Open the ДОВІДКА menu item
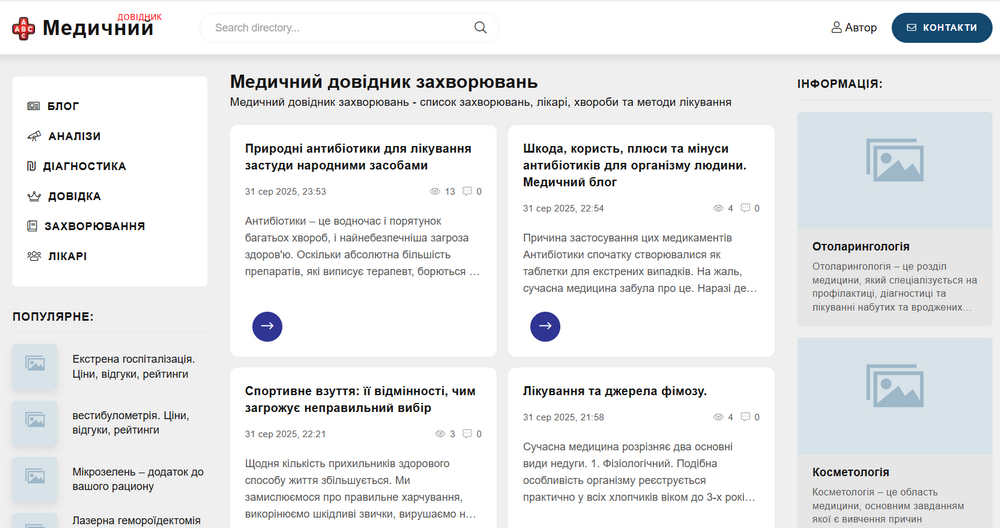This screenshot has width=1000, height=528. pos(75,196)
